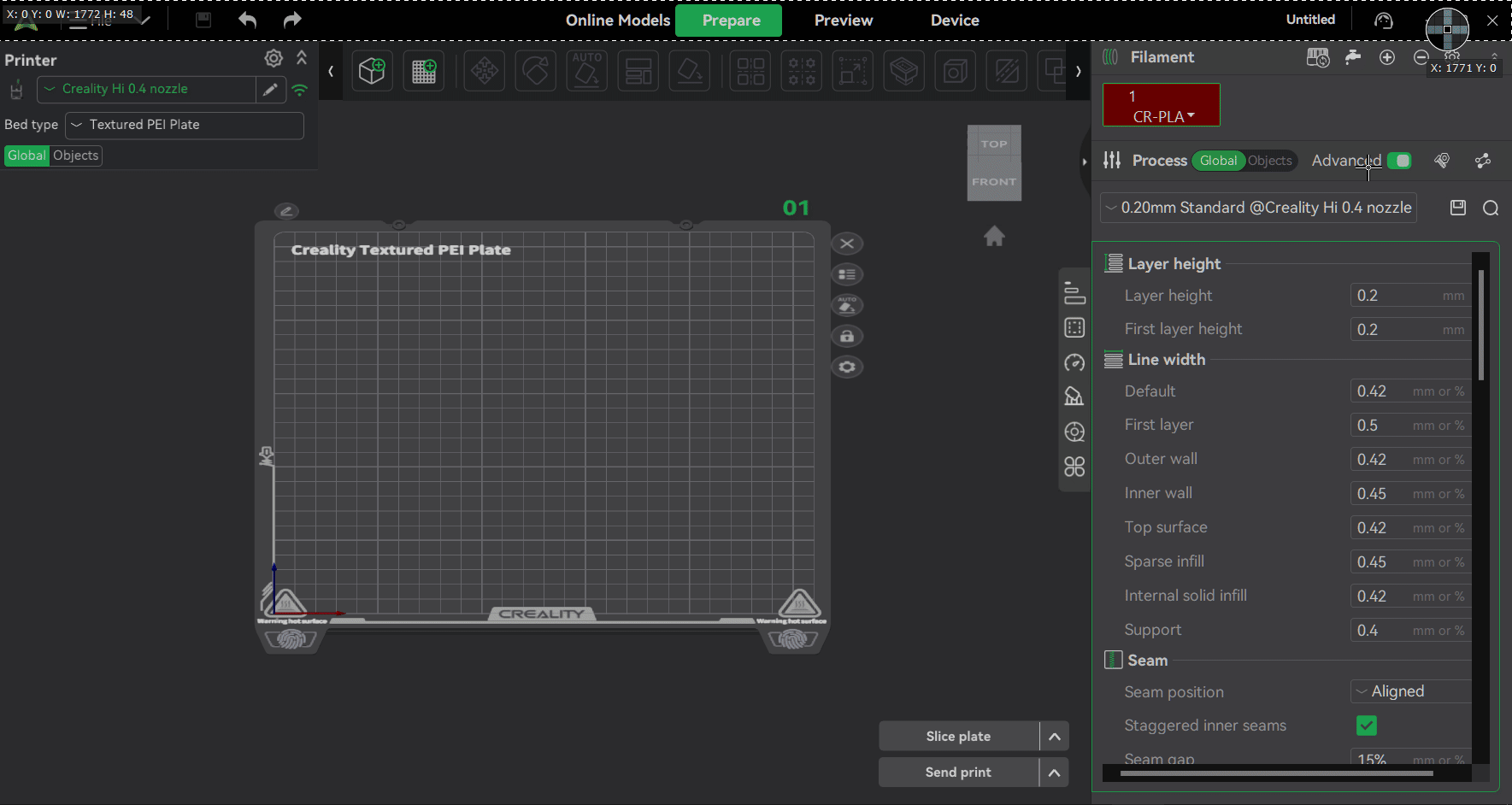The height and width of the screenshot is (805, 1512).
Task: Select the Cut tool with diagonal line
Action: pos(1007,71)
